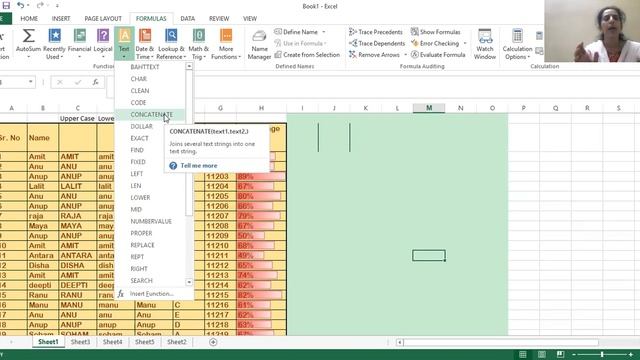Open Calculation Options
The image size is (640, 360).
517,44
